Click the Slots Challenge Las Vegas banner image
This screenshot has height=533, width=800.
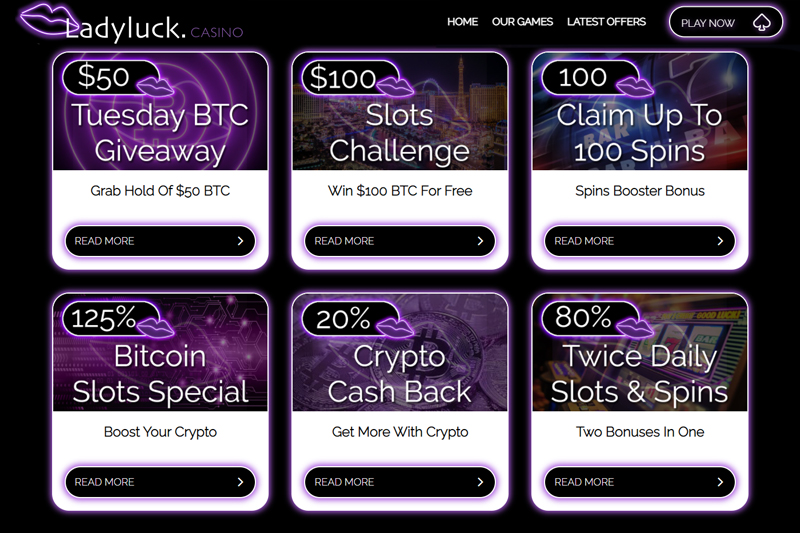point(400,112)
